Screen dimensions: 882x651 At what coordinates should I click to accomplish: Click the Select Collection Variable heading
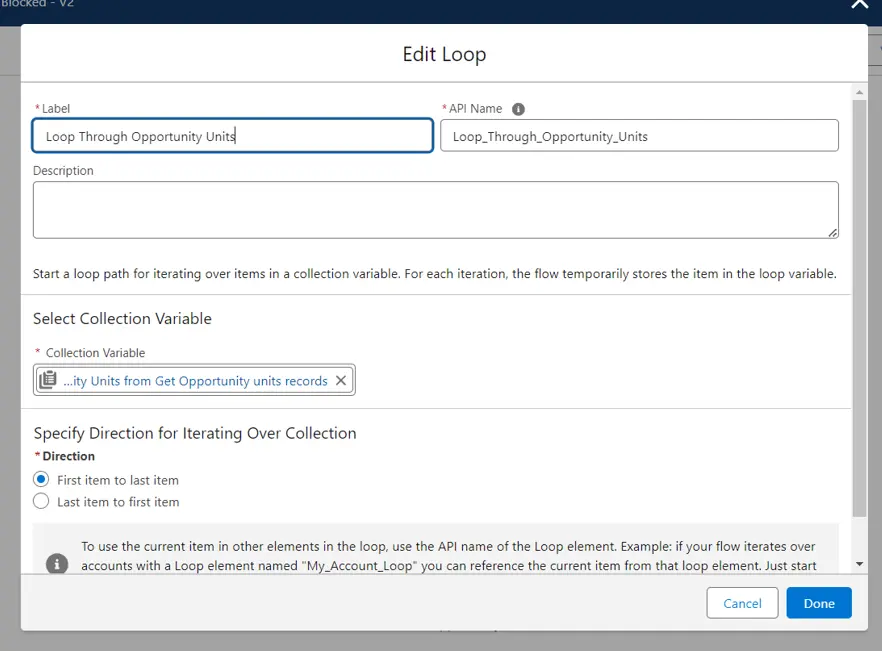(122, 319)
